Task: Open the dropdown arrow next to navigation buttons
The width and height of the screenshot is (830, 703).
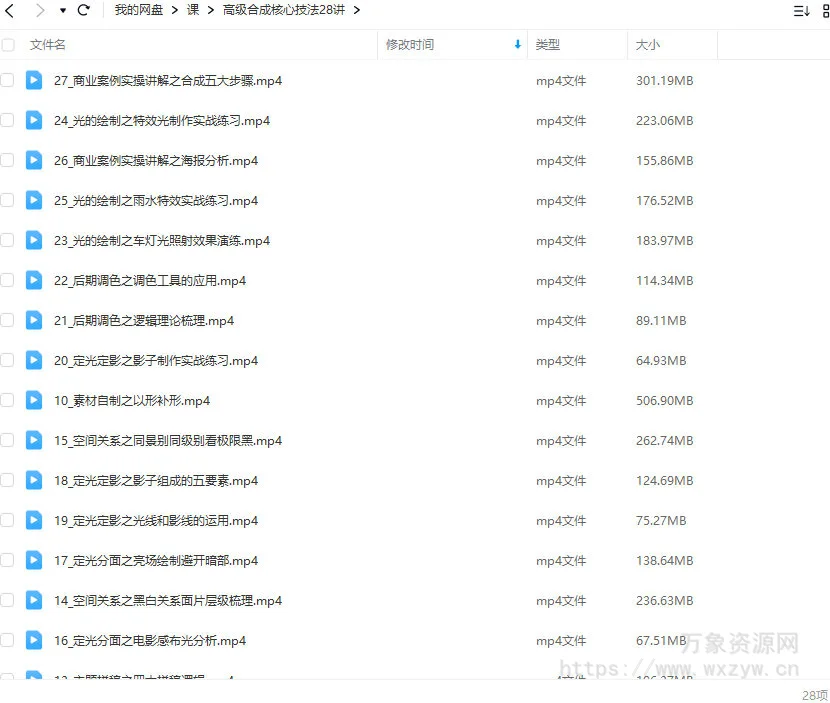Action: (60, 9)
